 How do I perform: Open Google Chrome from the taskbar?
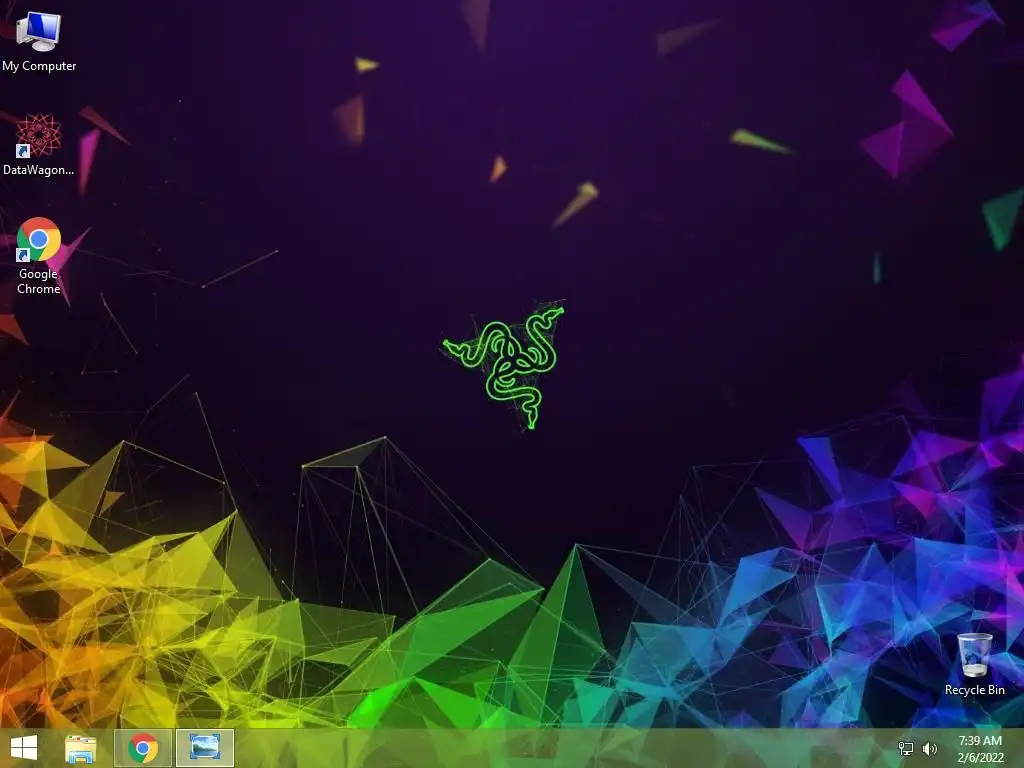[143, 748]
